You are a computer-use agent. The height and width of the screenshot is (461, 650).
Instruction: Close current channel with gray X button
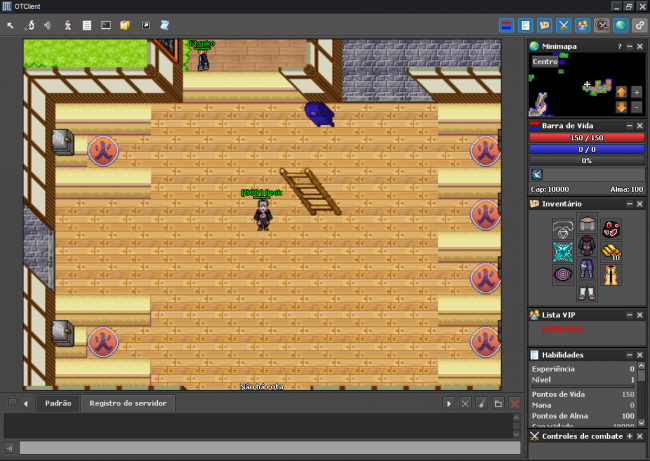click(x=465, y=403)
